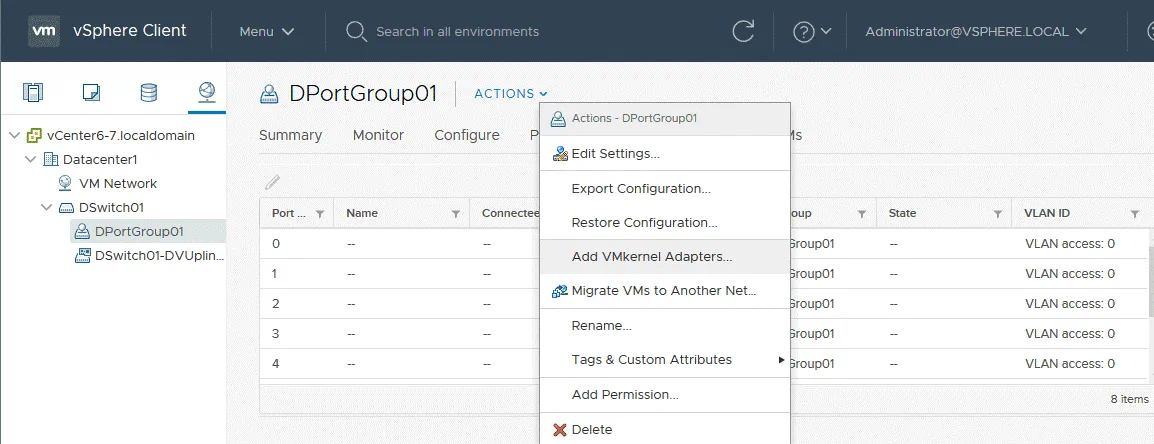Choose Add VMkernel Adapters from menu
Viewport: 1154px width, 444px height.
point(651,256)
